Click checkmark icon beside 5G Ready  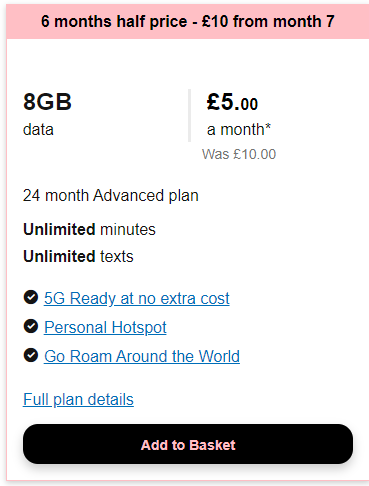click(x=31, y=297)
